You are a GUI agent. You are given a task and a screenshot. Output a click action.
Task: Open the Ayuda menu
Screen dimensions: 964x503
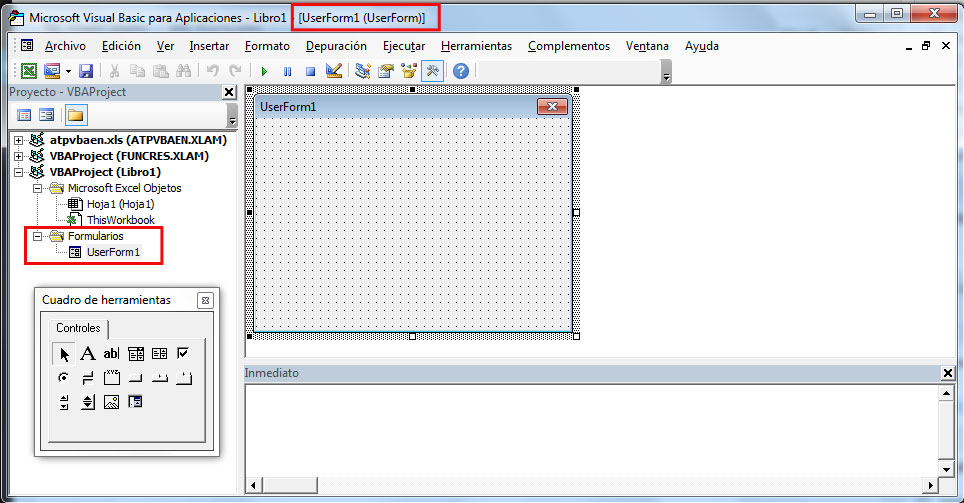[x=701, y=46]
